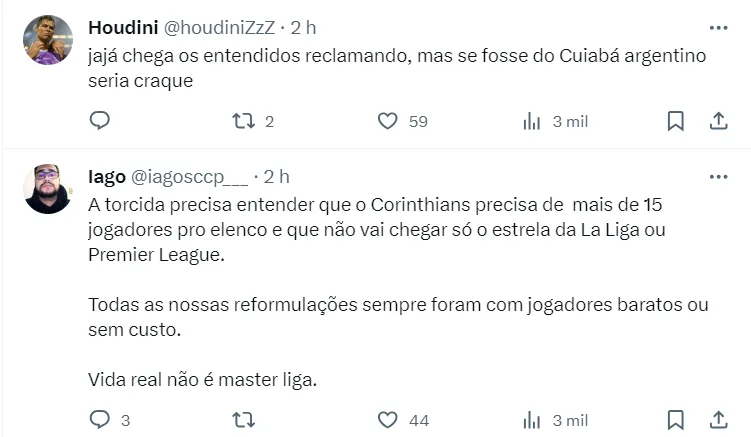Reply to Houdini's tweet
This screenshot has width=751, height=437.
[x=100, y=121]
